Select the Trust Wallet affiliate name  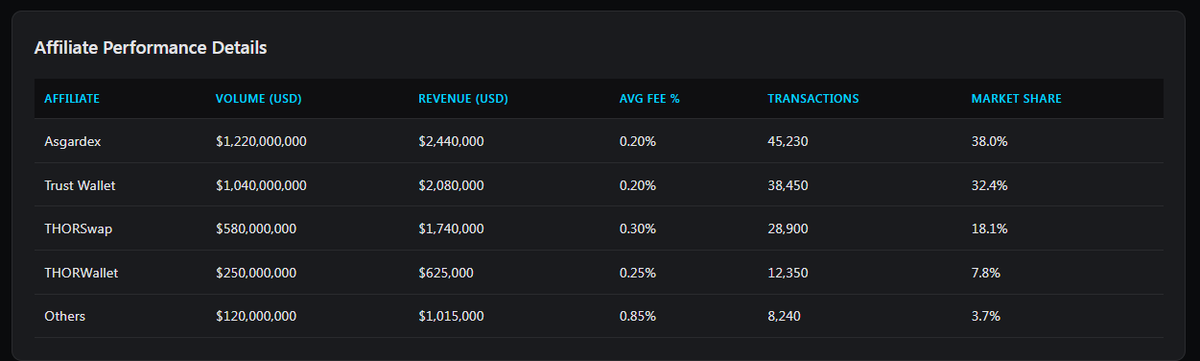pos(81,185)
